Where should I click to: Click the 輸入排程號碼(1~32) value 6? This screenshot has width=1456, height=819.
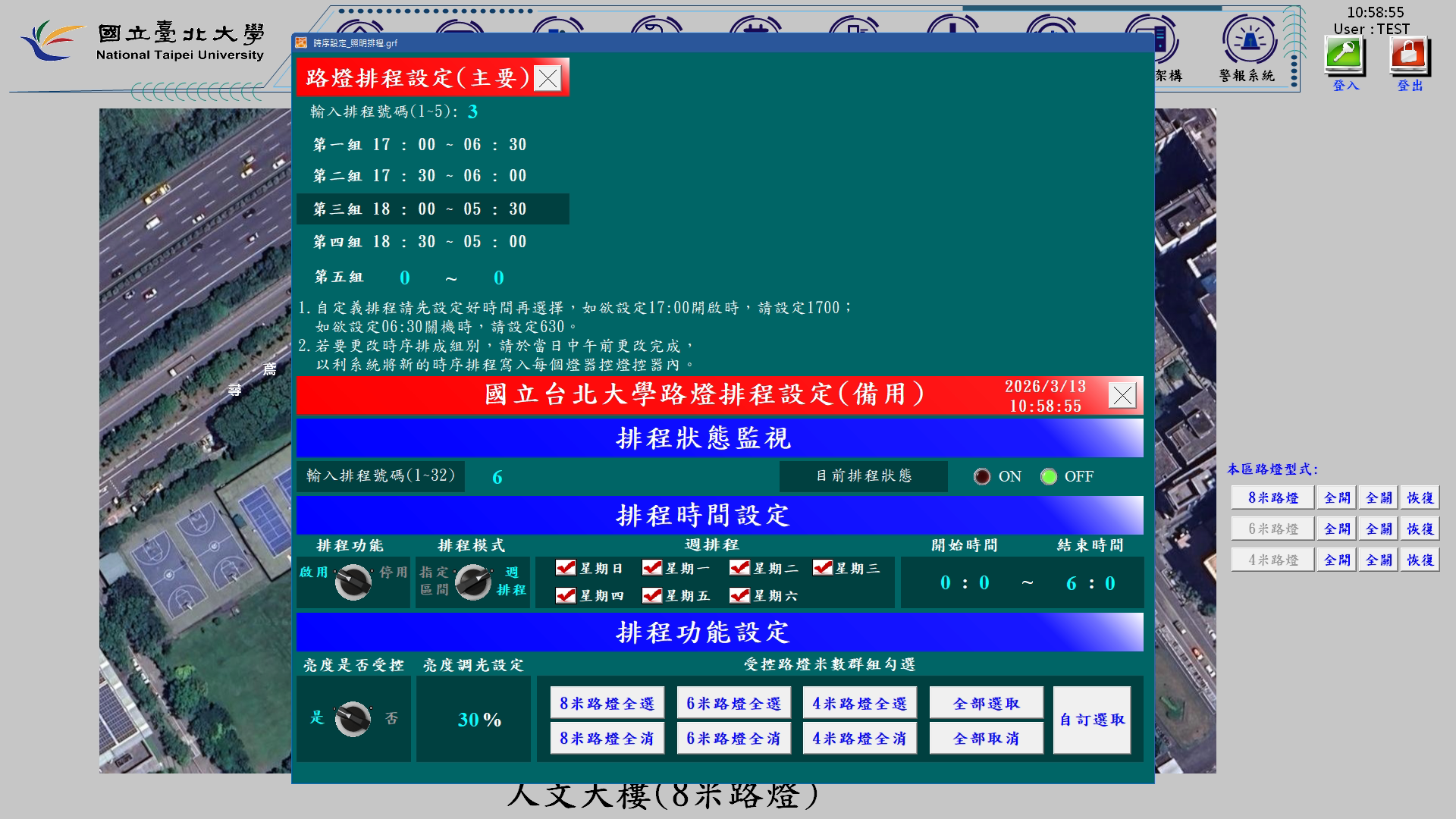coord(497,477)
